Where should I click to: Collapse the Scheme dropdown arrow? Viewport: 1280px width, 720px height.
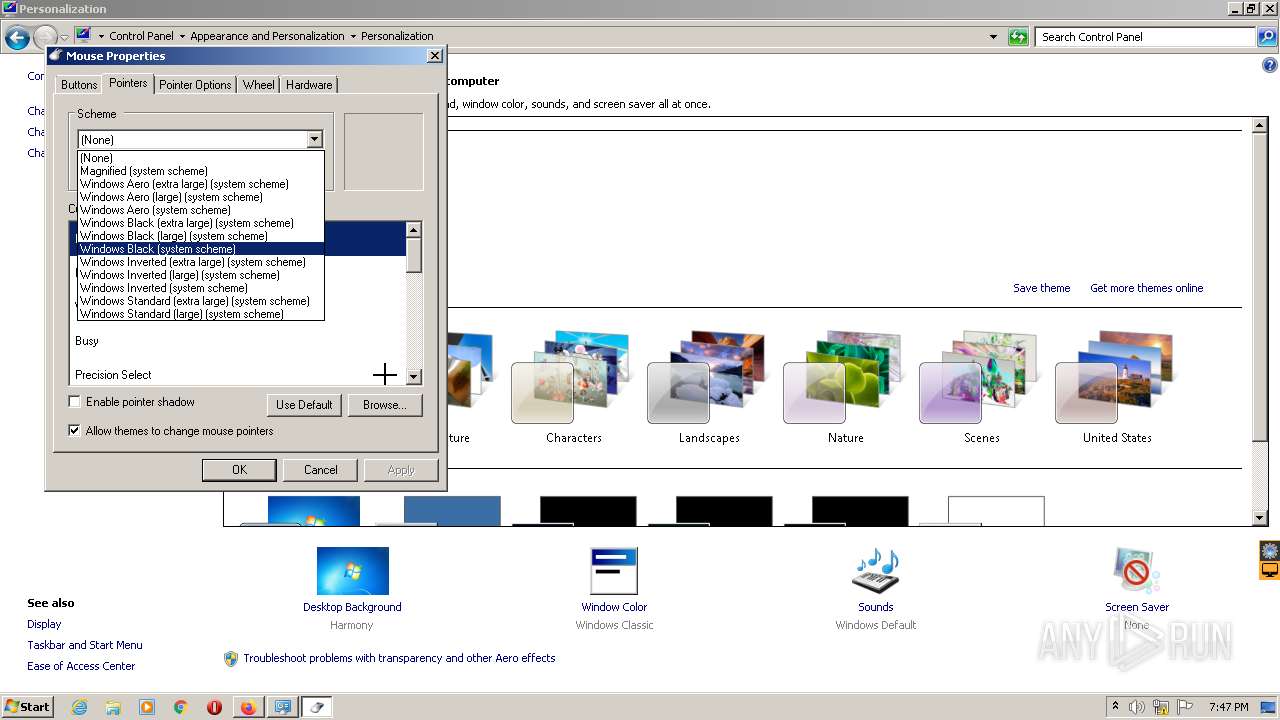[315, 140]
